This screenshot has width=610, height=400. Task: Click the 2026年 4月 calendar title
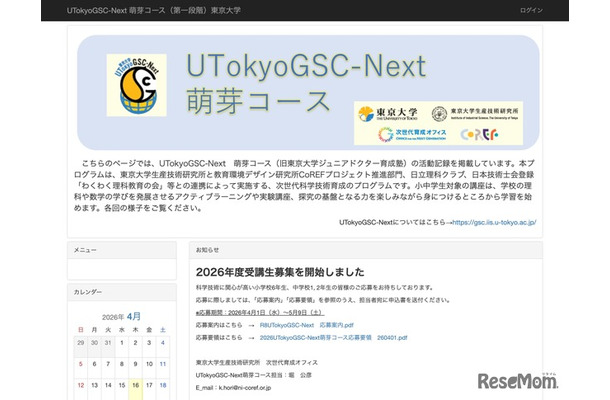(x=121, y=316)
